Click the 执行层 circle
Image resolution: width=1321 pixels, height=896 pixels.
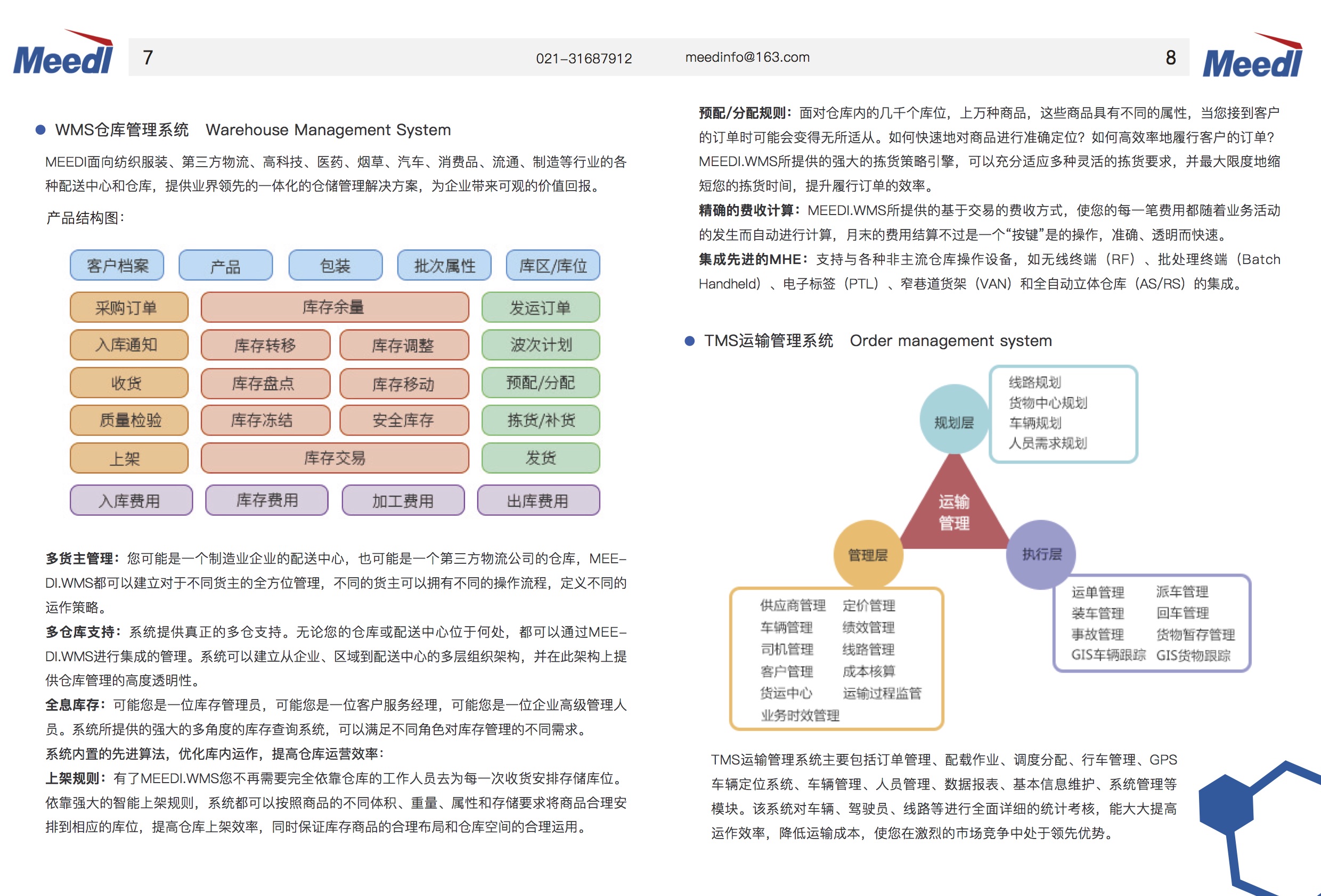[x=1041, y=555]
